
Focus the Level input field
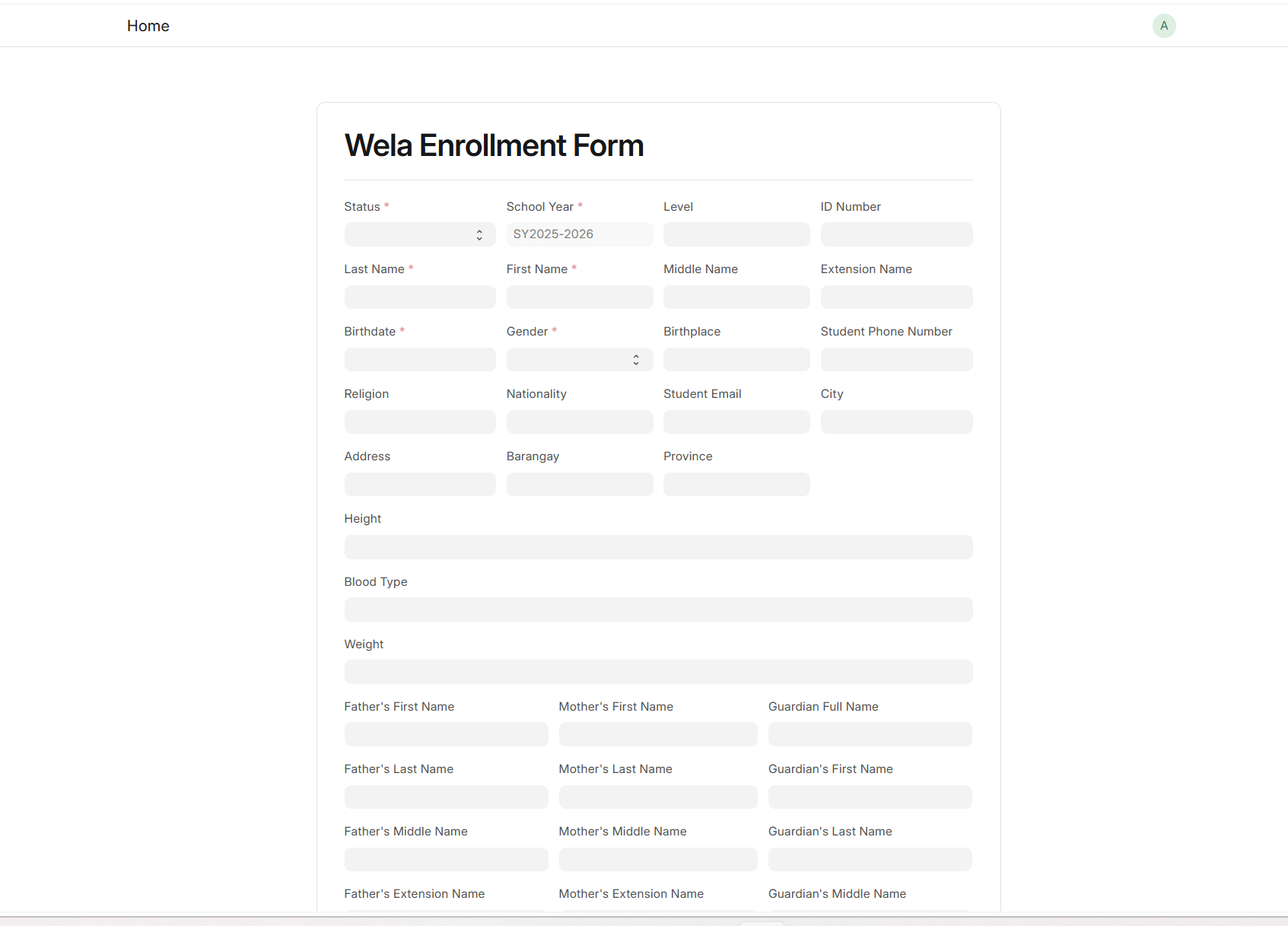[736, 234]
